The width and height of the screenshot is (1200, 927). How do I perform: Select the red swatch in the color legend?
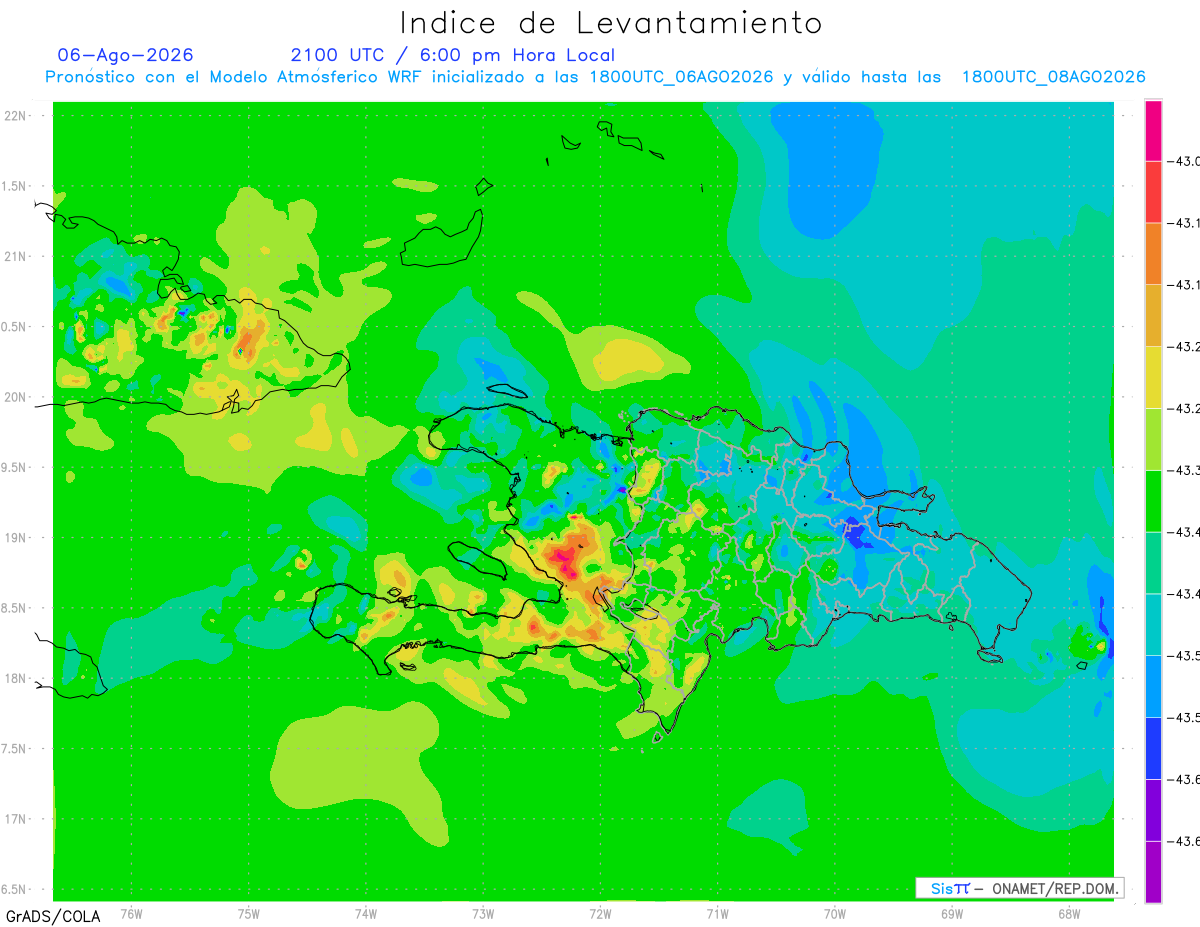(1153, 192)
